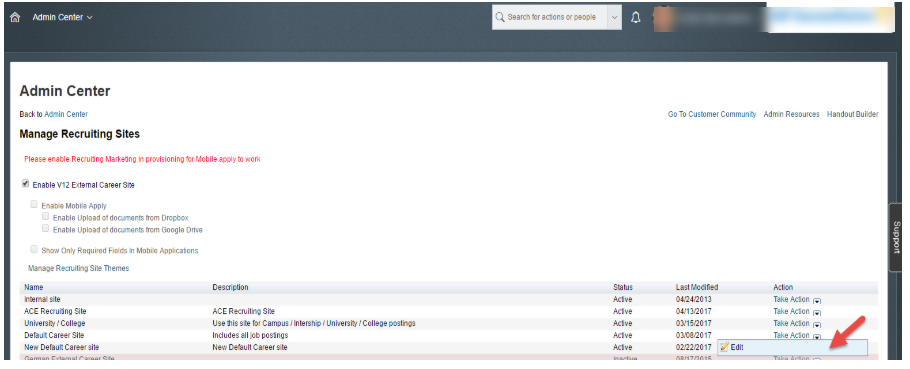Click the Last Modified column header
The width and height of the screenshot is (910, 369).
[696, 287]
